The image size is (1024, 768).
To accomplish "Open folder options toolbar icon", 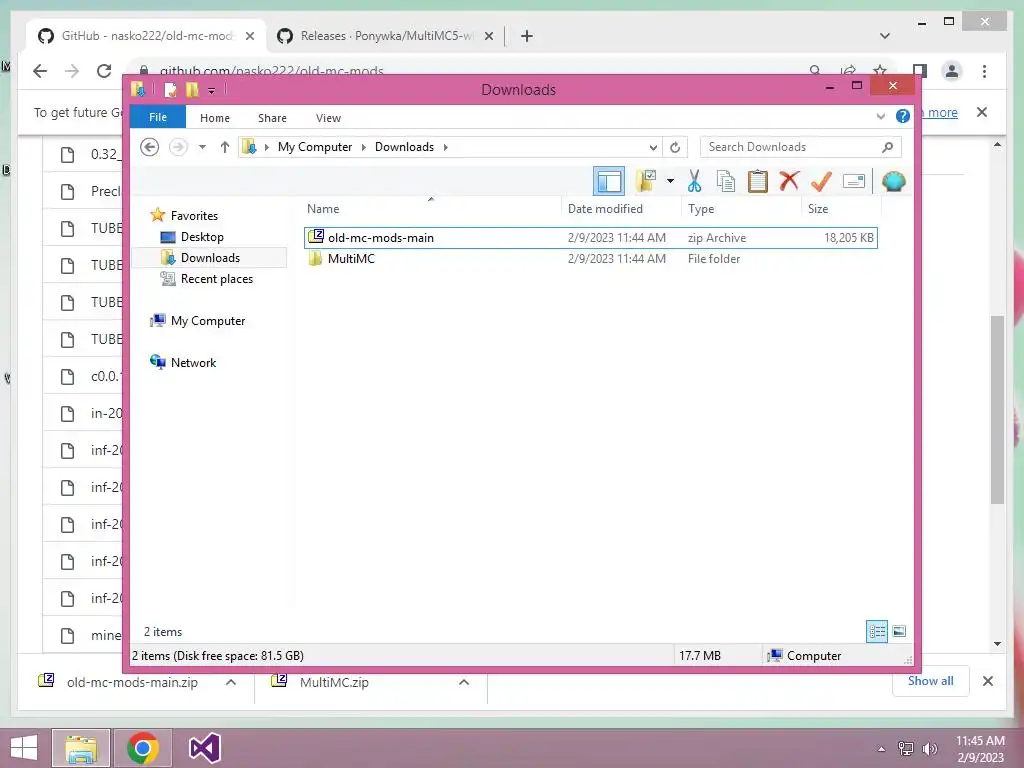I will click(646, 181).
